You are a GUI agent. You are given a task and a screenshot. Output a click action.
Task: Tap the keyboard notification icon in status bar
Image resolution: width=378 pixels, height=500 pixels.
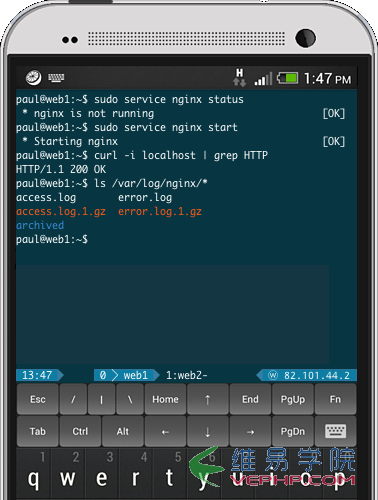(56, 78)
